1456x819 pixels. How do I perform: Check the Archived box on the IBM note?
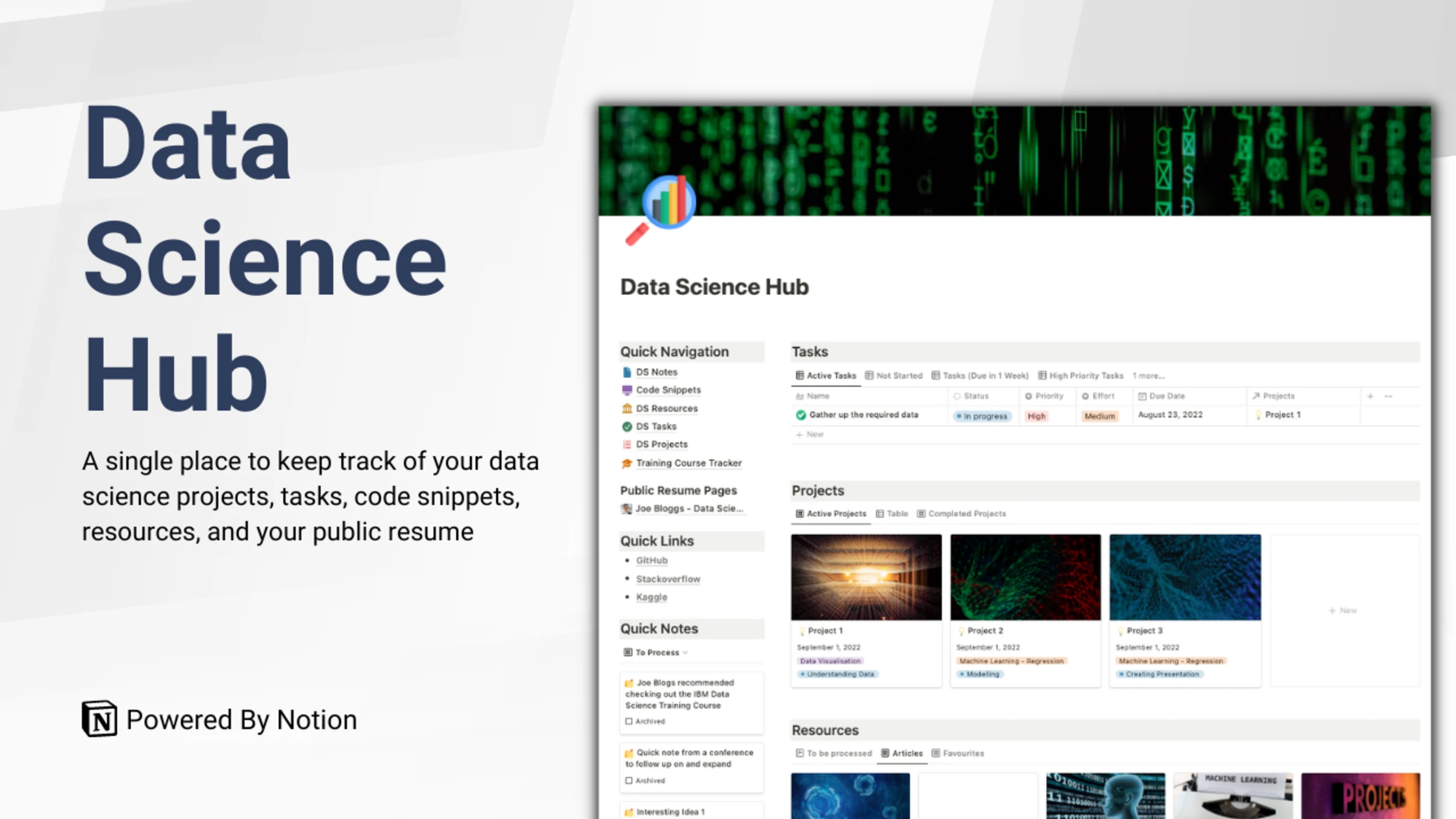click(x=629, y=721)
